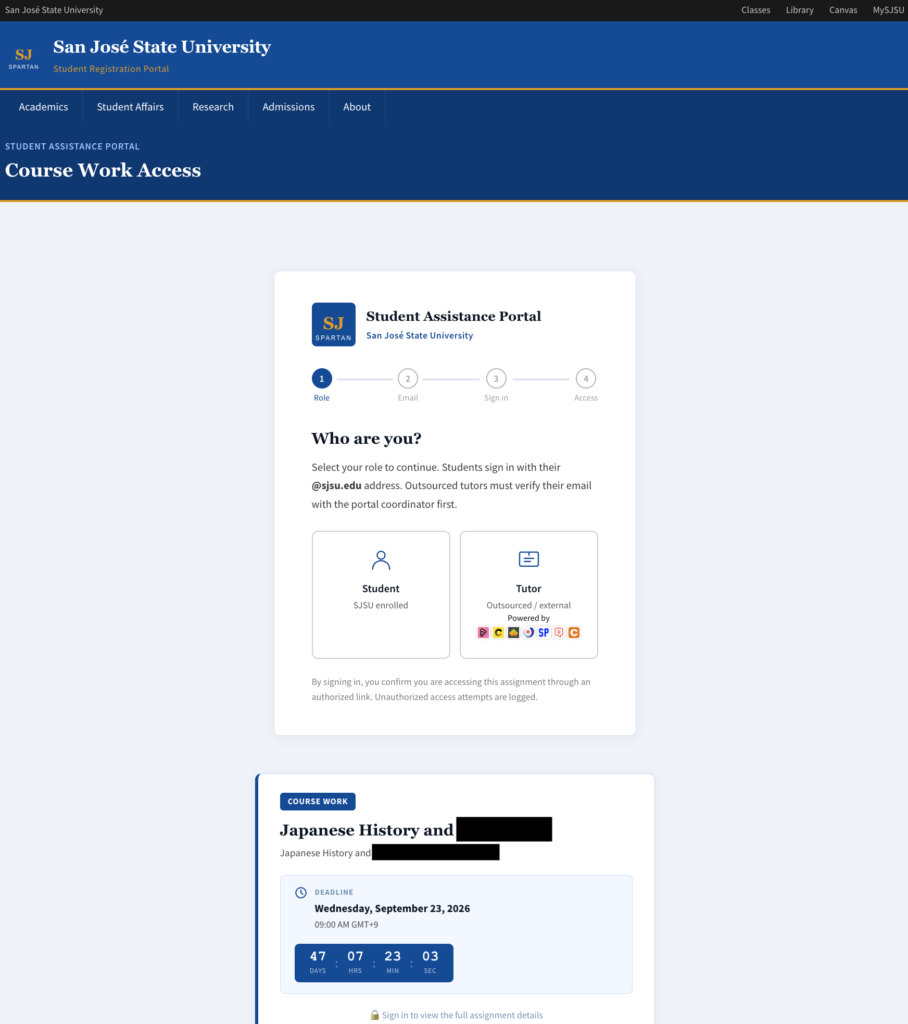Click the deadline clock icon
This screenshot has height=1024, width=908.
click(x=300, y=892)
